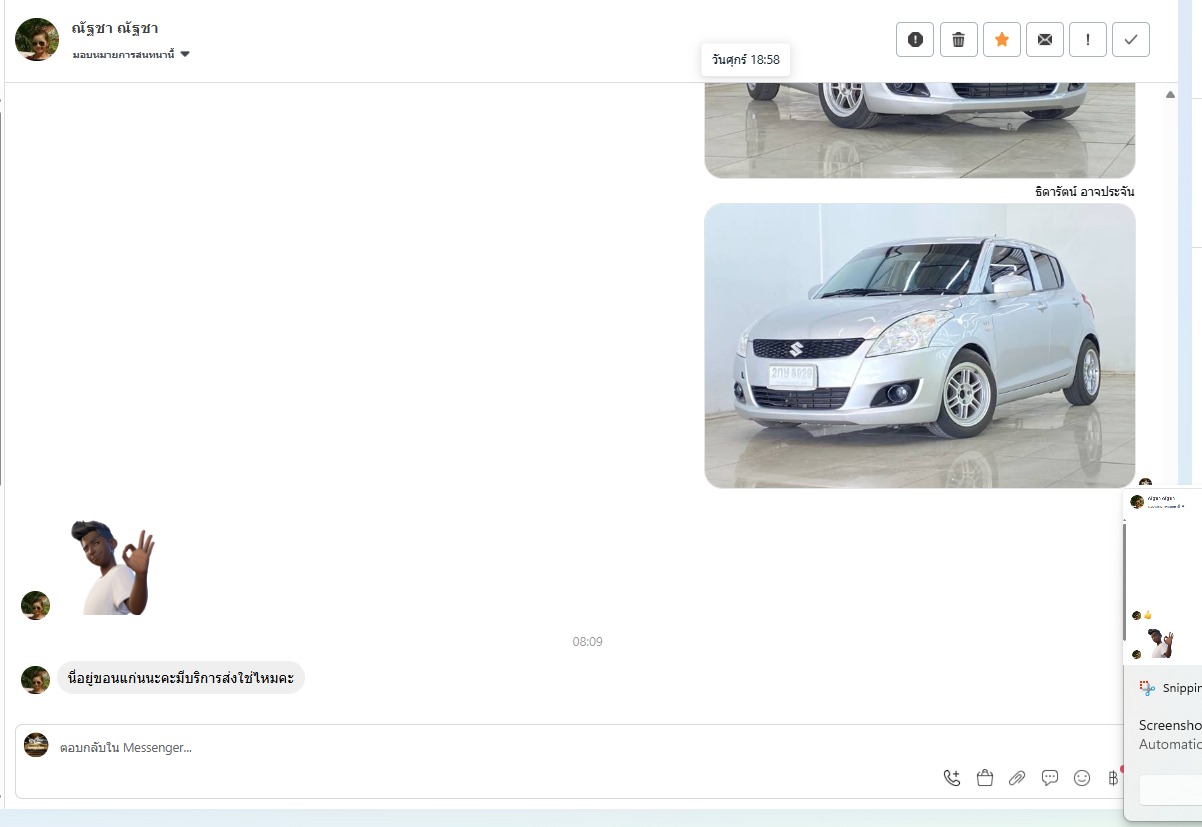Start call with phone-plus icon

pos(952,777)
